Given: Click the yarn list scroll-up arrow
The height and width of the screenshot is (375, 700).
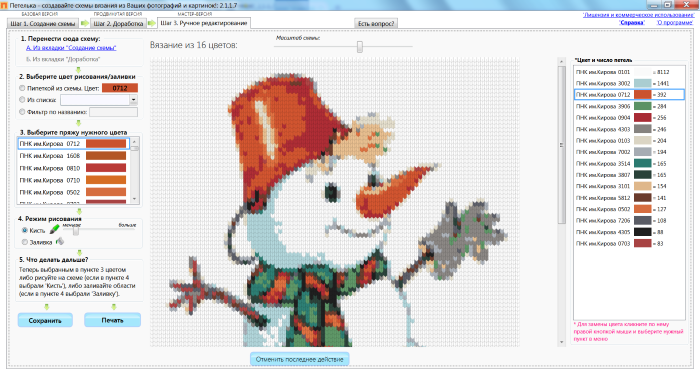Looking at the screenshot, I should [x=135, y=142].
